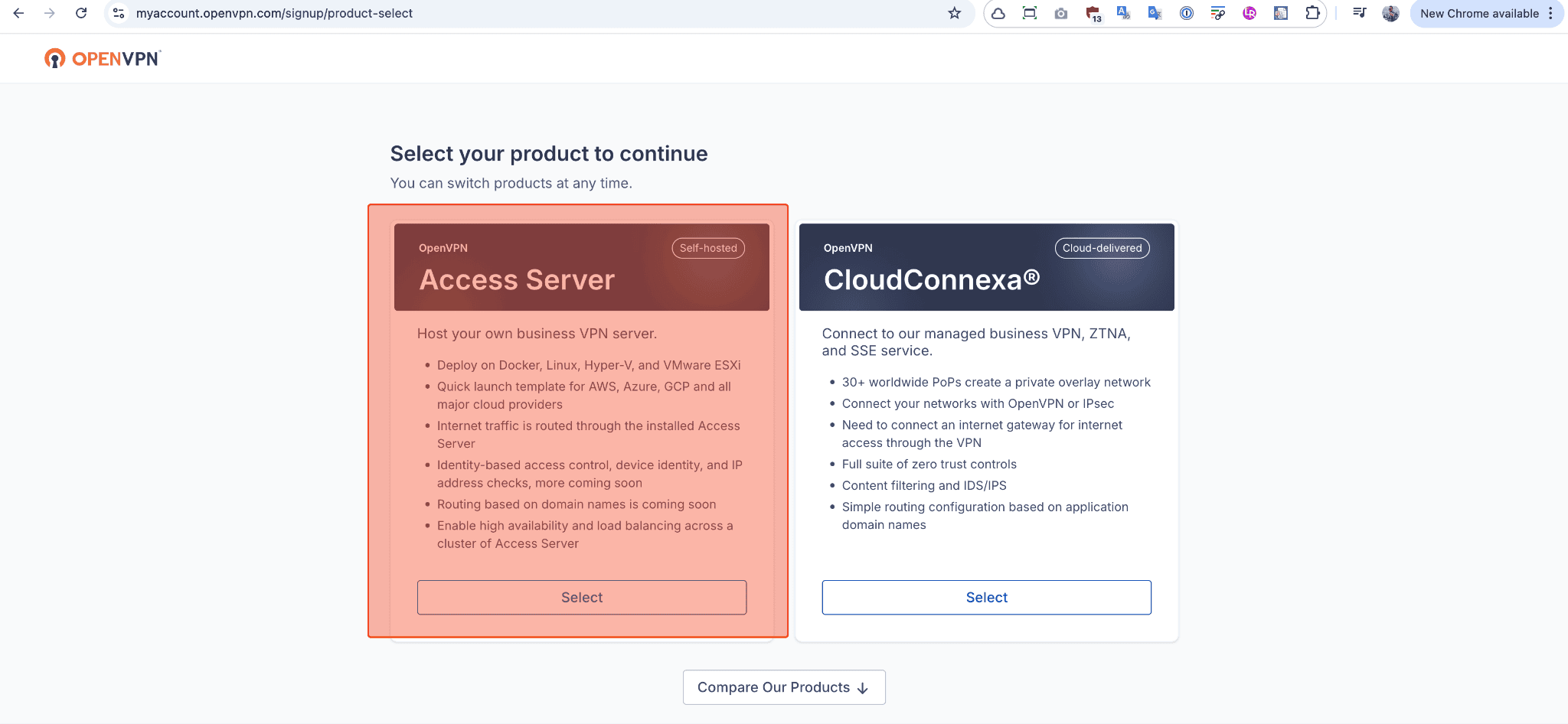Open the Chrome profile avatar
Screen dimensions: 1568x724
(1390, 13)
